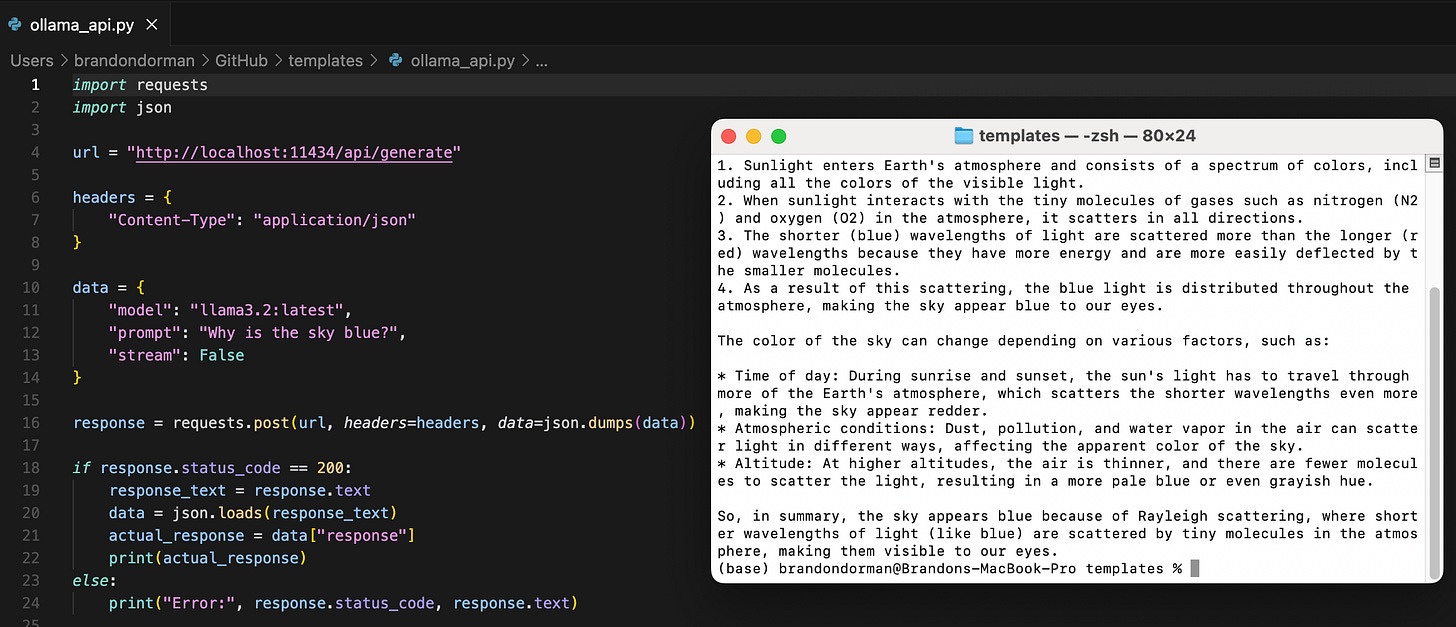The image size is (1456, 627).
Task: Click on 'import requests' code line
Action: click(140, 85)
